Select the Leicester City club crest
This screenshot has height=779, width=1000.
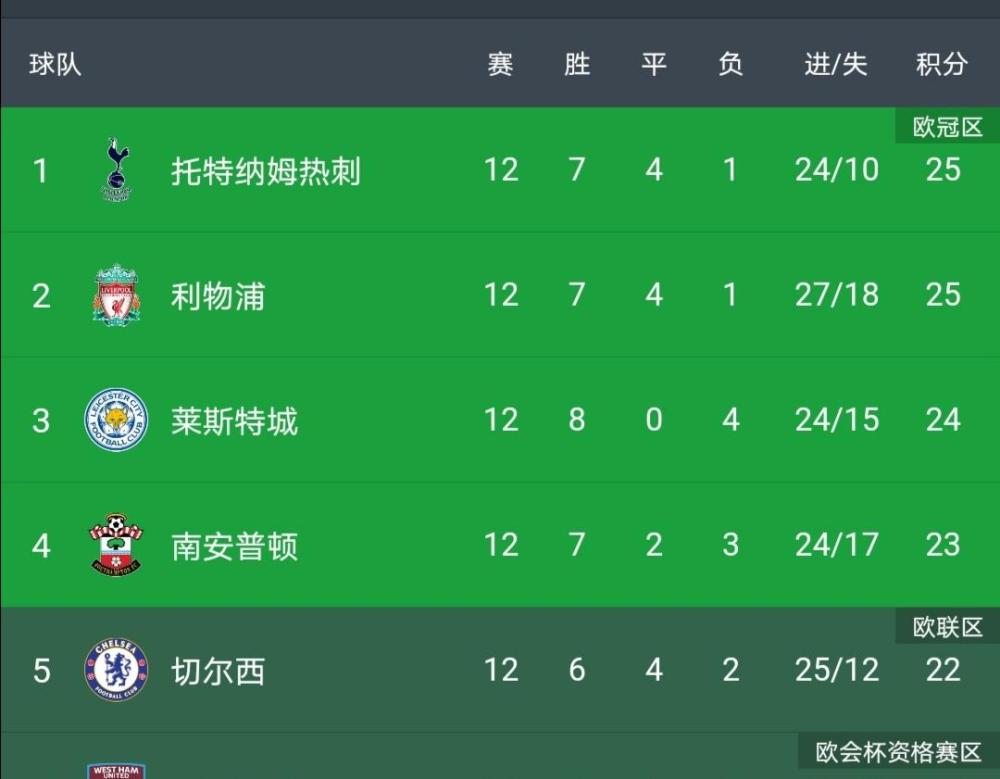(x=116, y=420)
